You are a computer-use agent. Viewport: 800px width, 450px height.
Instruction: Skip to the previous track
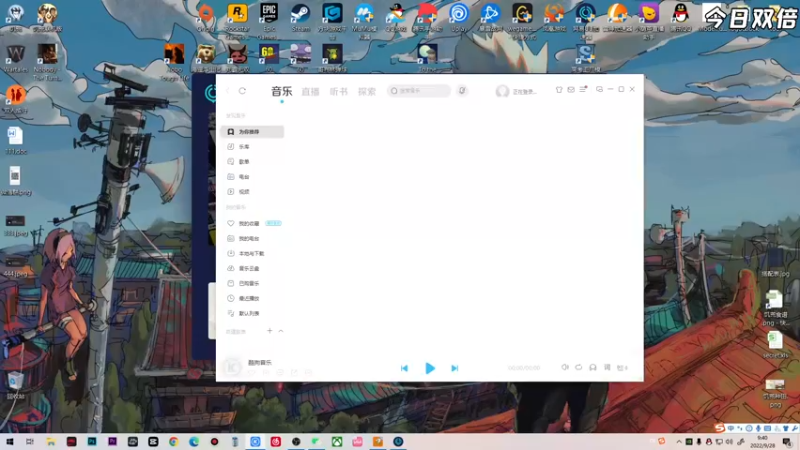[x=404, y=368]
